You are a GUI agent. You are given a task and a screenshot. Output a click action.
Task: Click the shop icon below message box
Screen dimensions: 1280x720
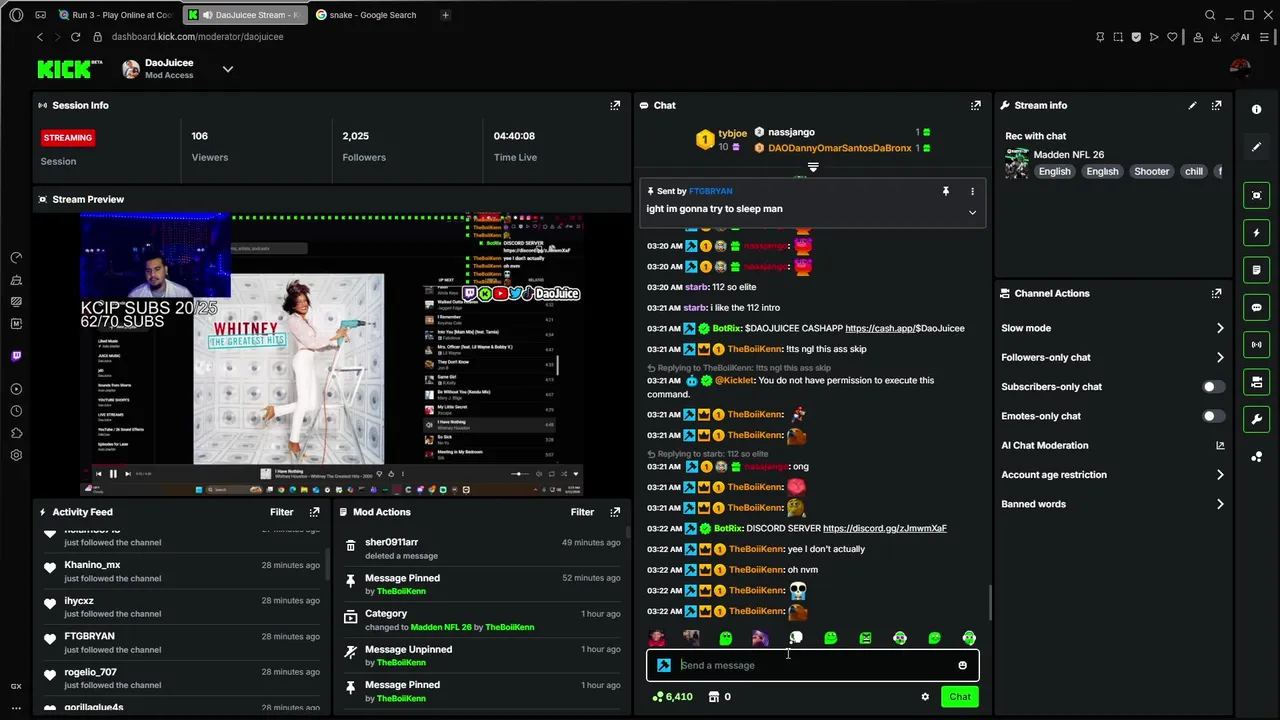pyautogui.click(x=713, y=697)
